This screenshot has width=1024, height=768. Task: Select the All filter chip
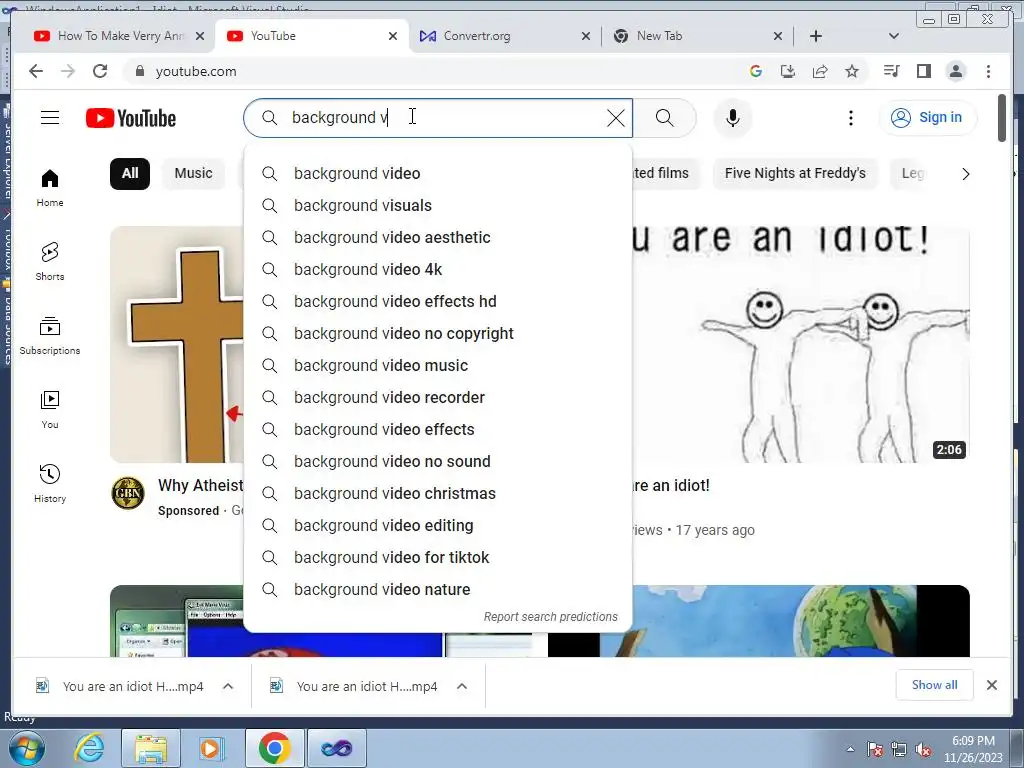(x=130, y=173)
